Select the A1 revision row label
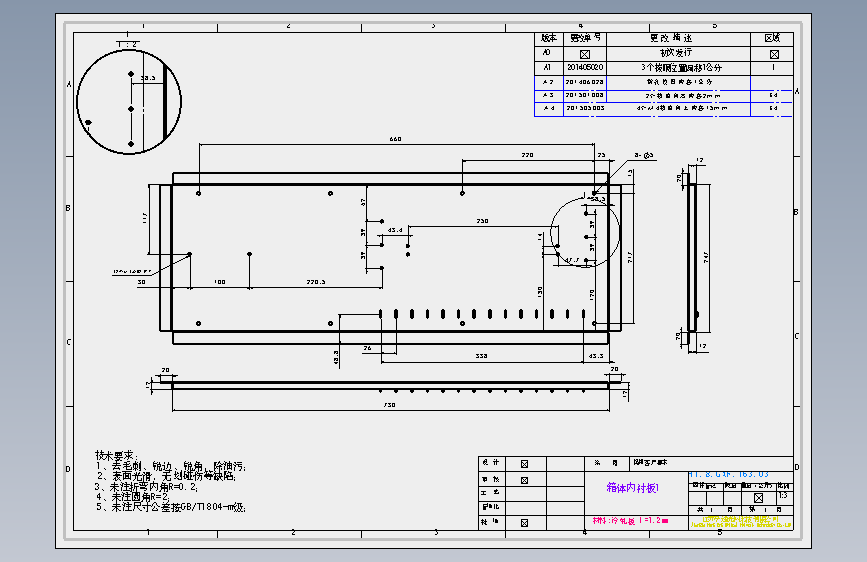 (547, 67)
